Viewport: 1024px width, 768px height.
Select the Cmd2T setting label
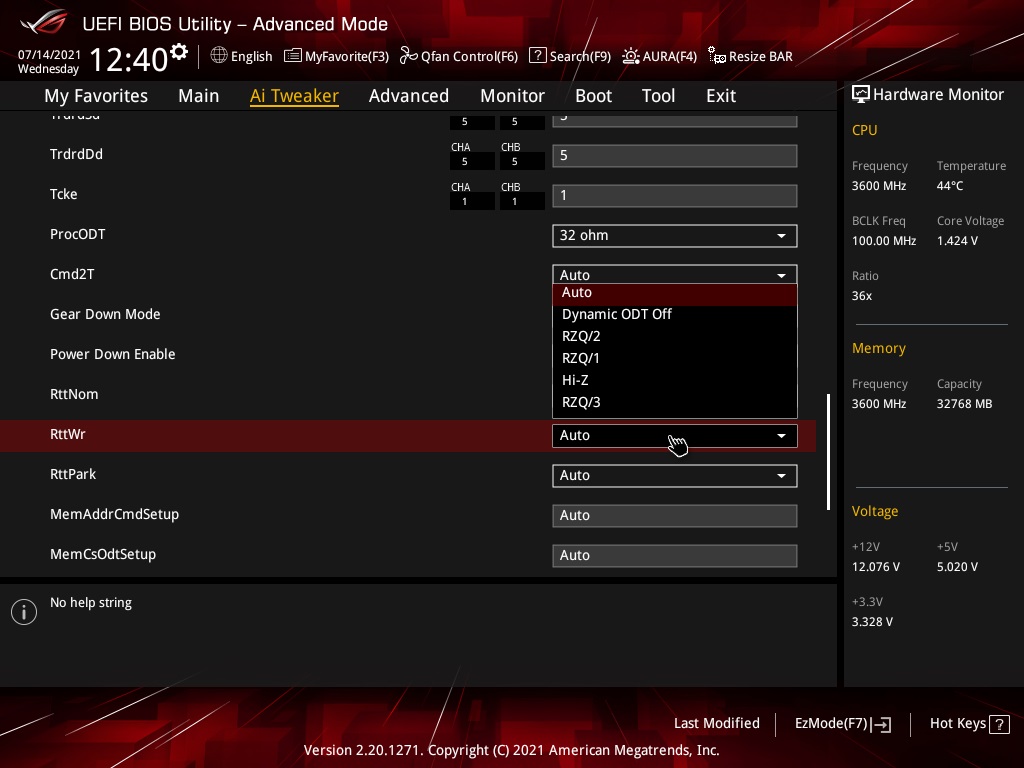tap(72, 274)
